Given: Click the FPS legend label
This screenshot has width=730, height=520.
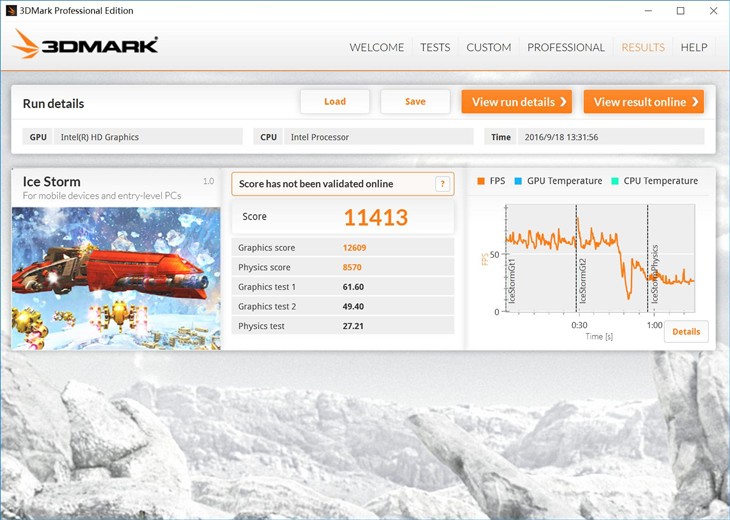Looking at the screenshot, I should [x=497, y=181].
